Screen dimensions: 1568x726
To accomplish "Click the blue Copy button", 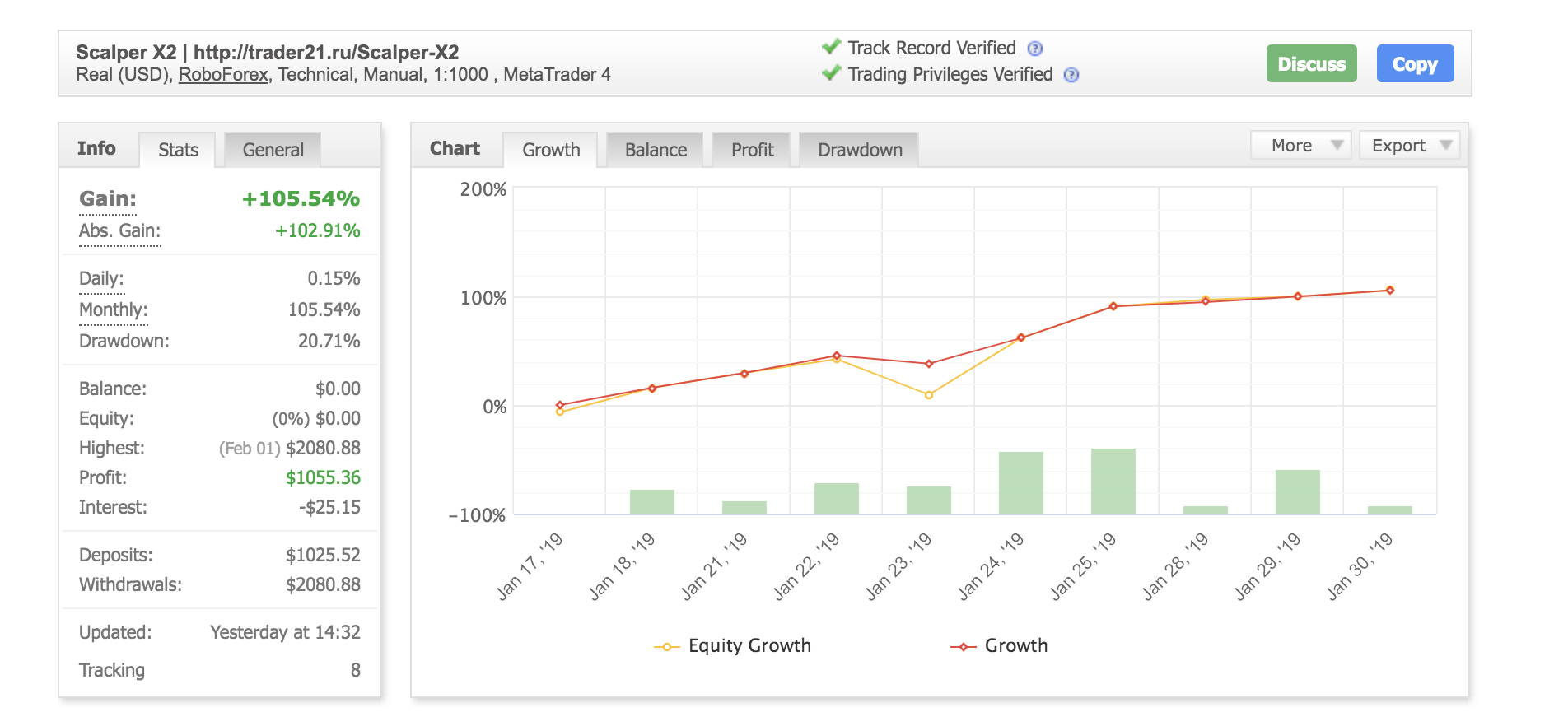I will (x=1415, y=63).
